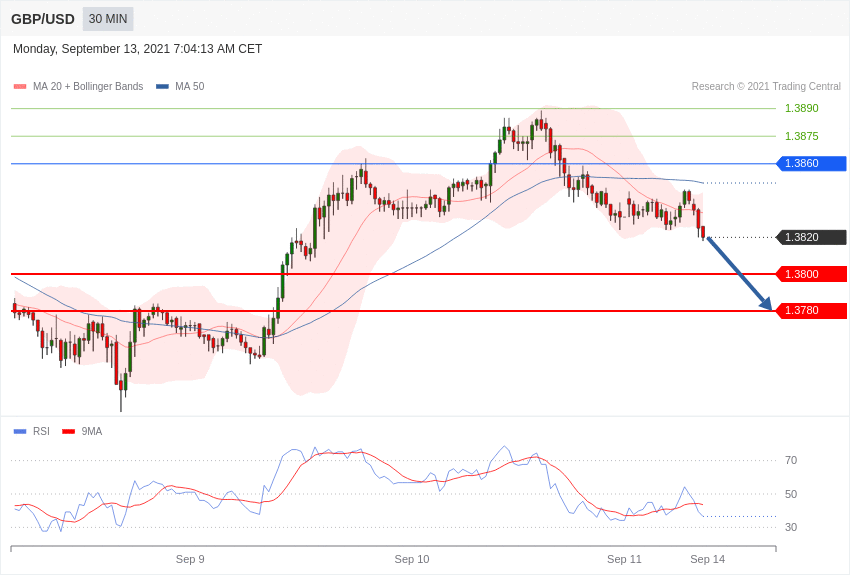The height and width of the screenshot is (576, 850).
Task: Click the Sep 10 date axis label
Action: [411, 559]
